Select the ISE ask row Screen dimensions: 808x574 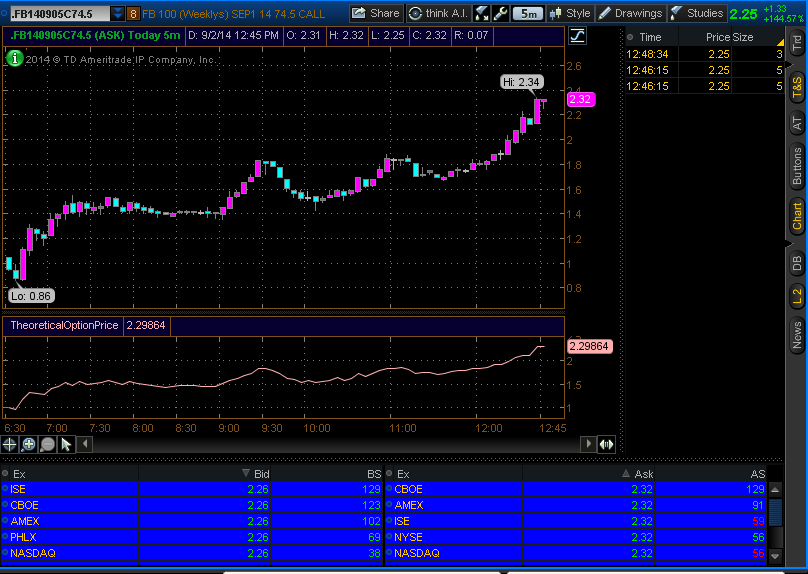click(576, 521)
